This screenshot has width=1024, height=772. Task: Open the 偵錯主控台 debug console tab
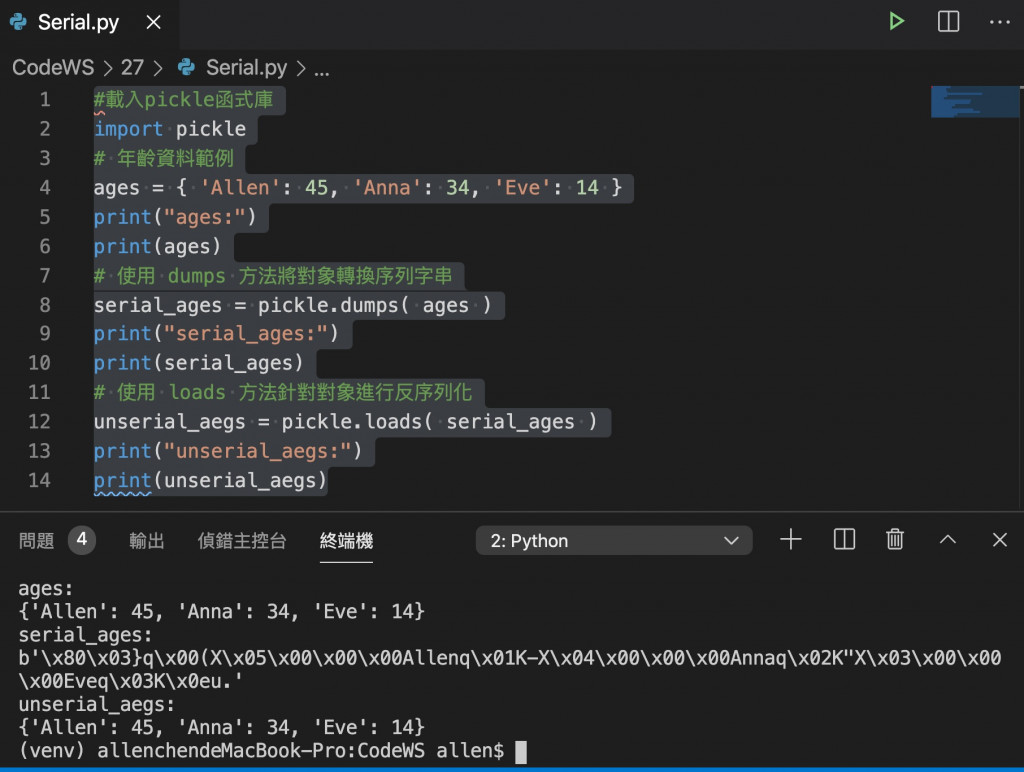click(242, 541)
